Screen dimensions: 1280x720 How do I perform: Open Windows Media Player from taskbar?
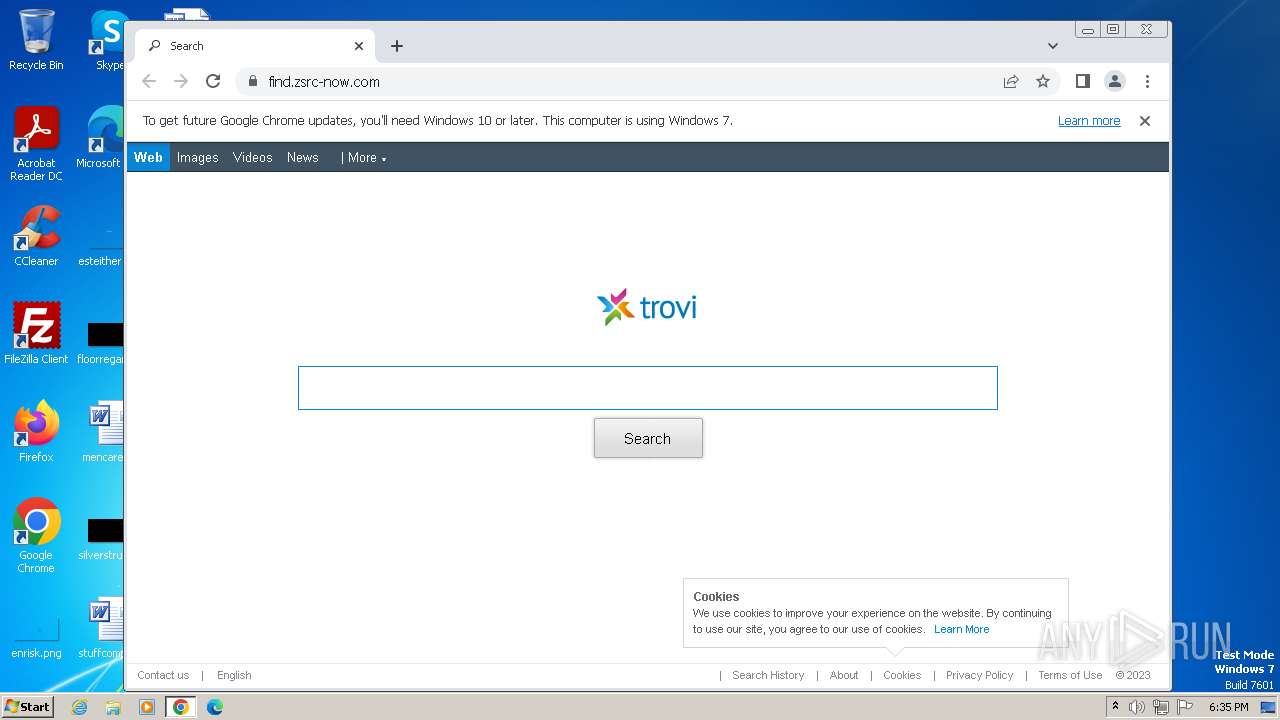tap(147, 707)
